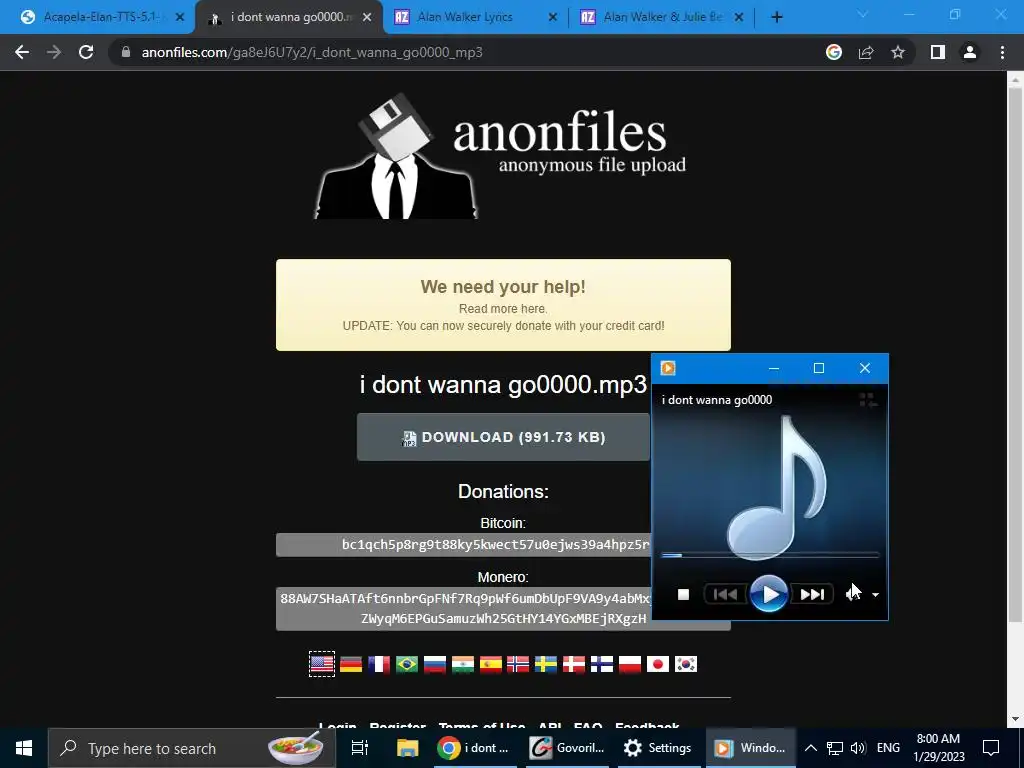Show hidden system tray icons
1024x768 pixels.
pyautogui.click(x=810, y=748)
